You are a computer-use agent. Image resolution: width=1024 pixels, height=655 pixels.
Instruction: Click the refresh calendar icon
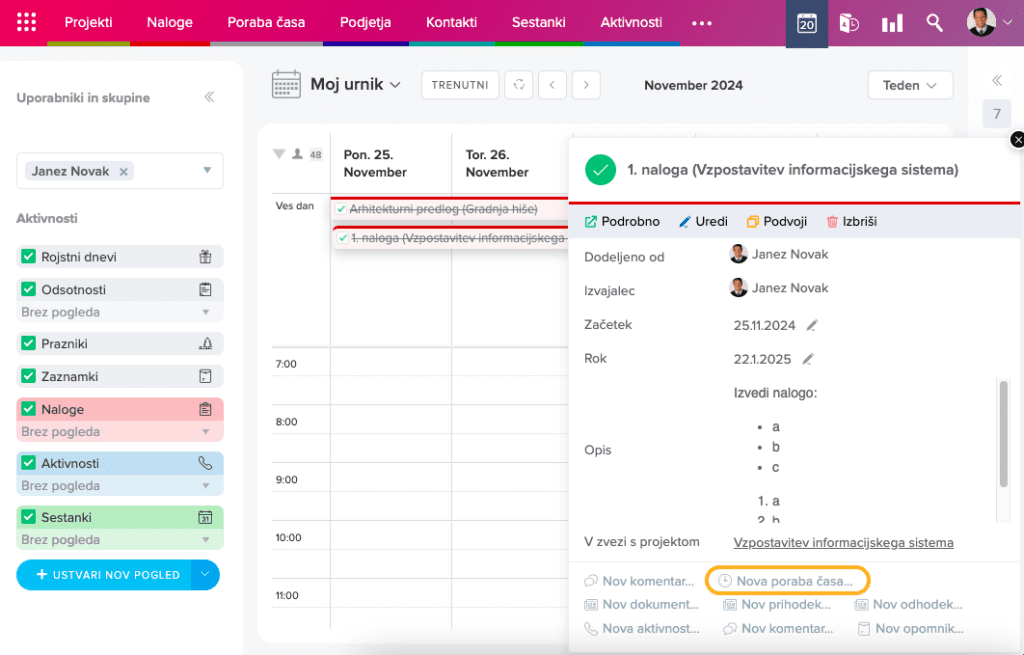click(x=518, y=85)
